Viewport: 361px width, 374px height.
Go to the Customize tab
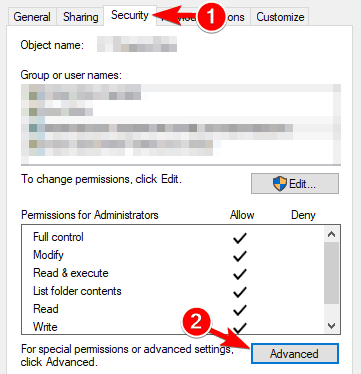click(280, 17)
